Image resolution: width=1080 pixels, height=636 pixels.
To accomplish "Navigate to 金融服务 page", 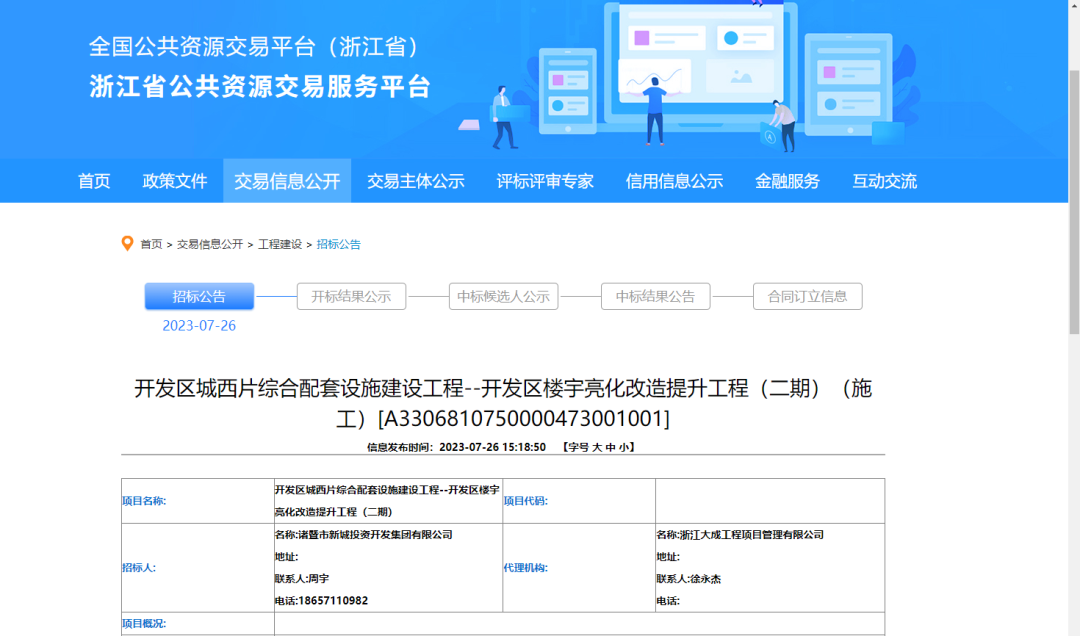I will 787,181.
